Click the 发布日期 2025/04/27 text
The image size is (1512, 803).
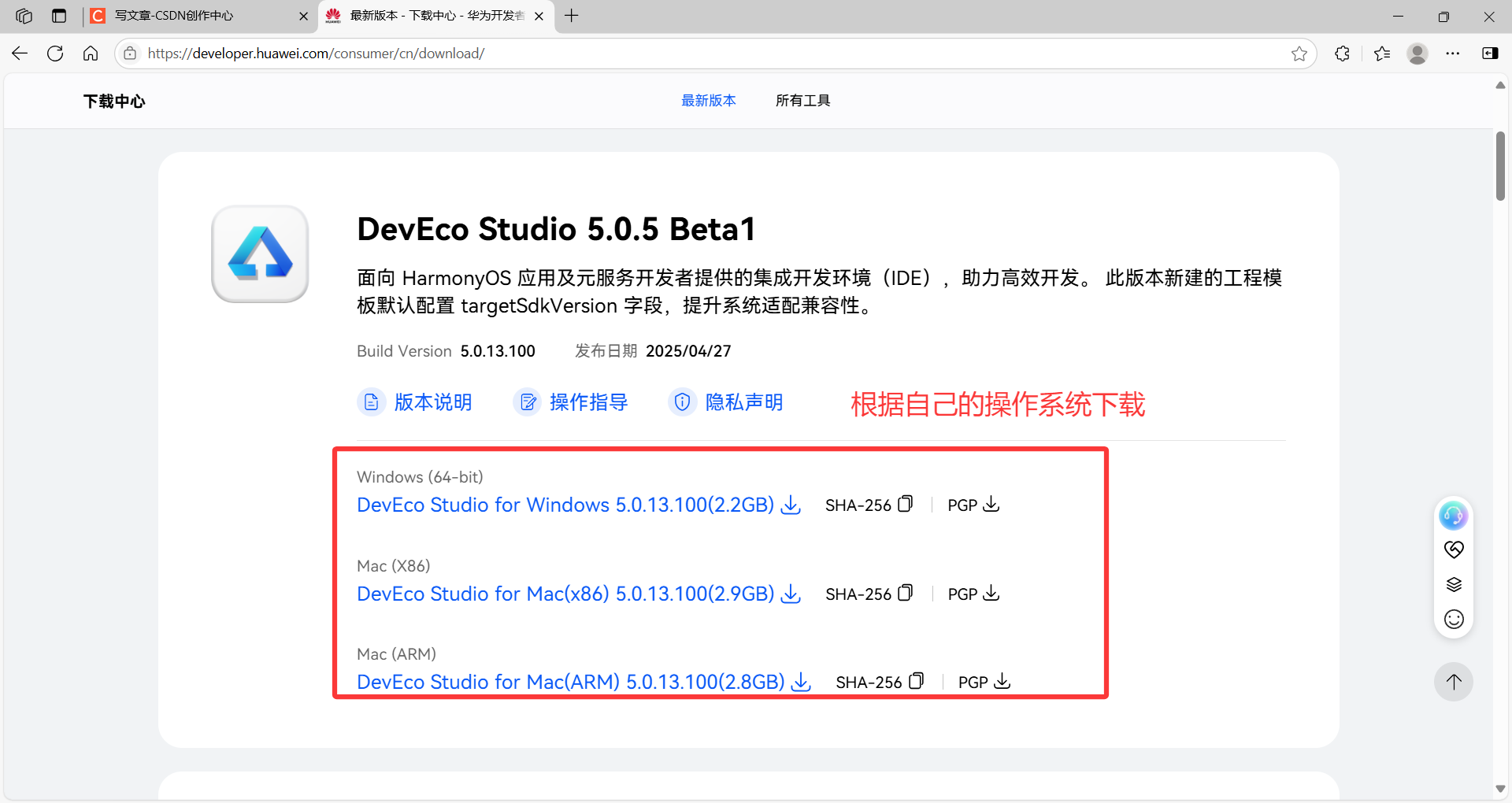tap(653, 351)
